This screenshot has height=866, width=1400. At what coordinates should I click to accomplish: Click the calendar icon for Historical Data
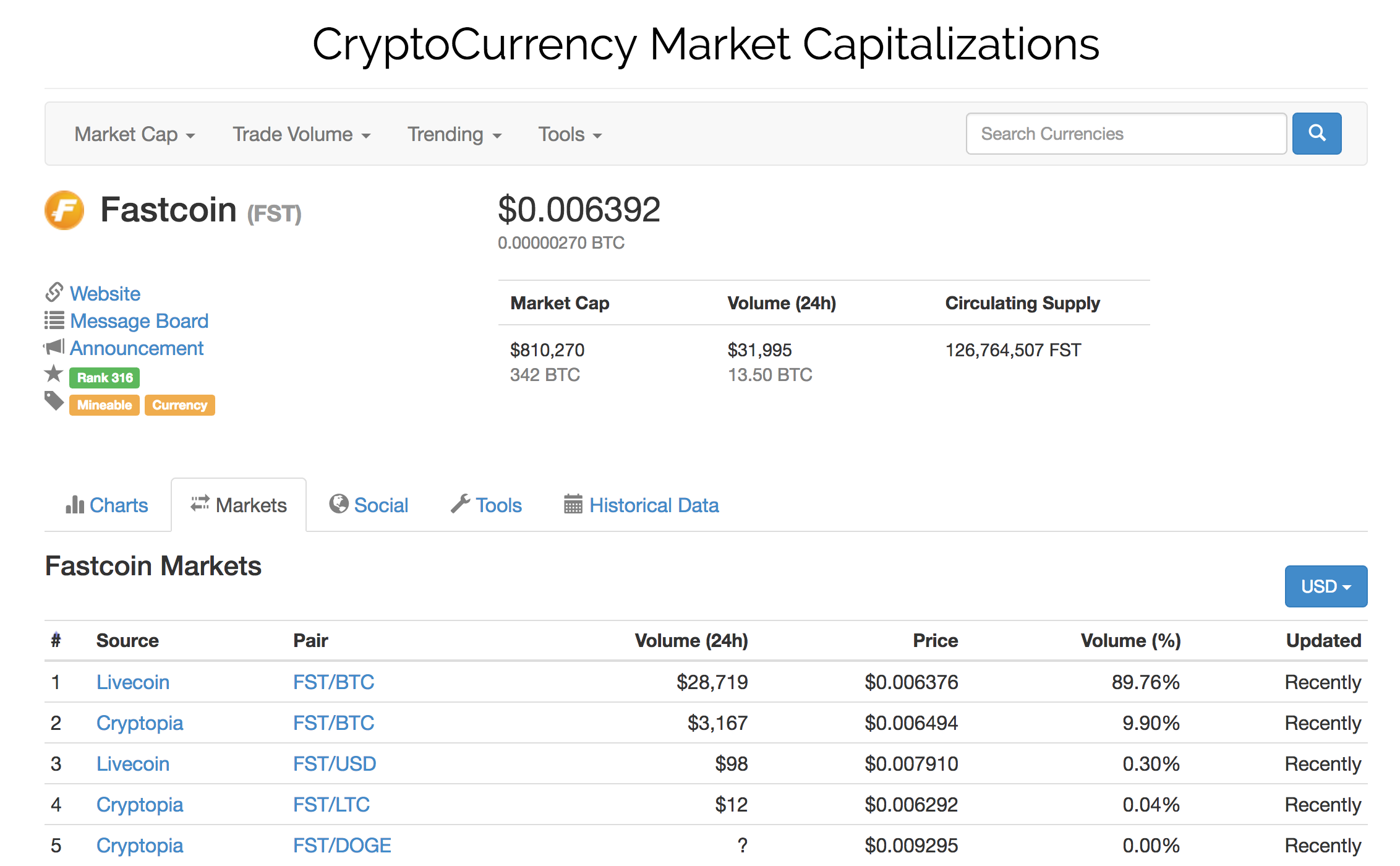click(x=573, y=504)
